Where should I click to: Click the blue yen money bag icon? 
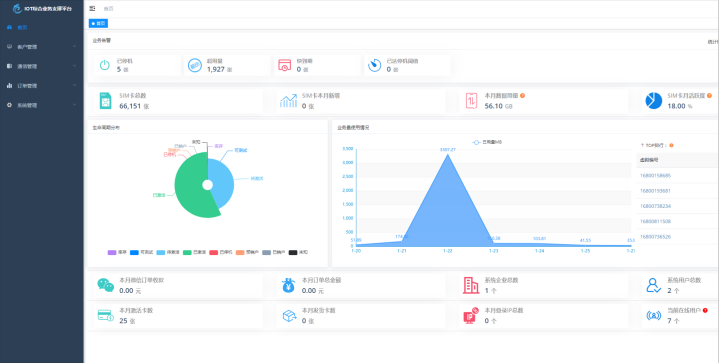pos(288,285)
